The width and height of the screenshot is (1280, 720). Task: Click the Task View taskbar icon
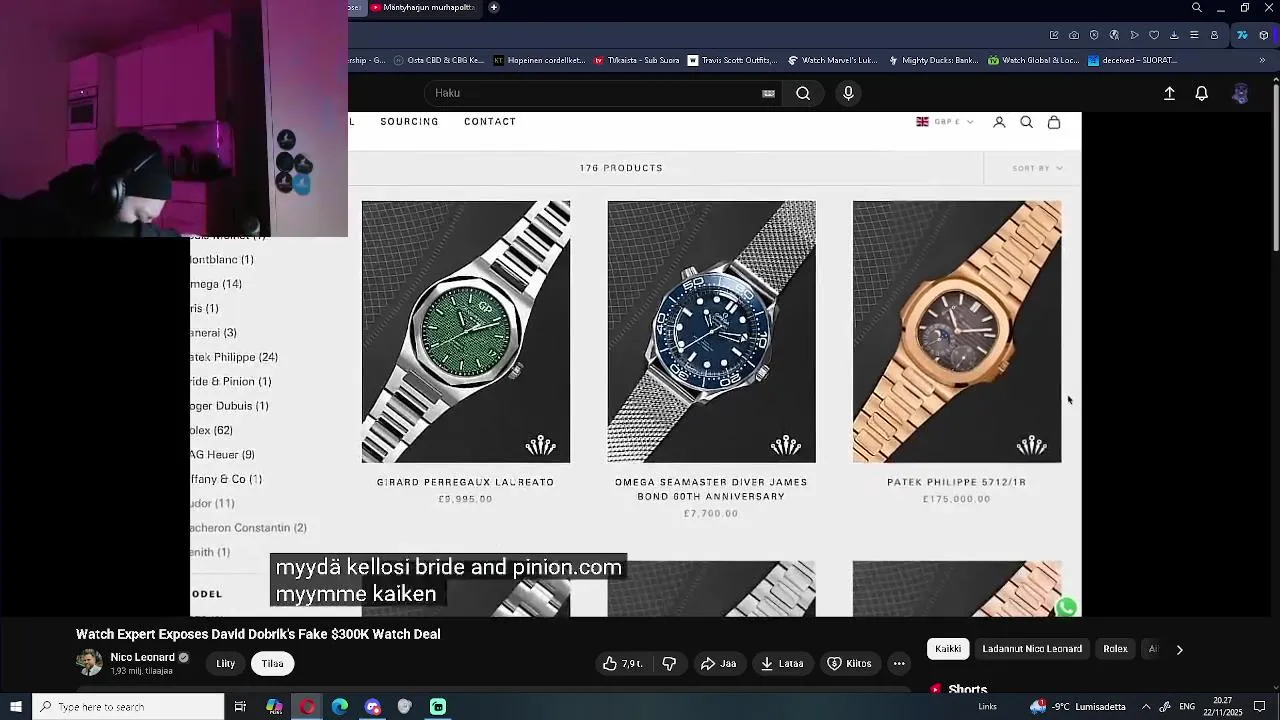(x=240, y=707)
